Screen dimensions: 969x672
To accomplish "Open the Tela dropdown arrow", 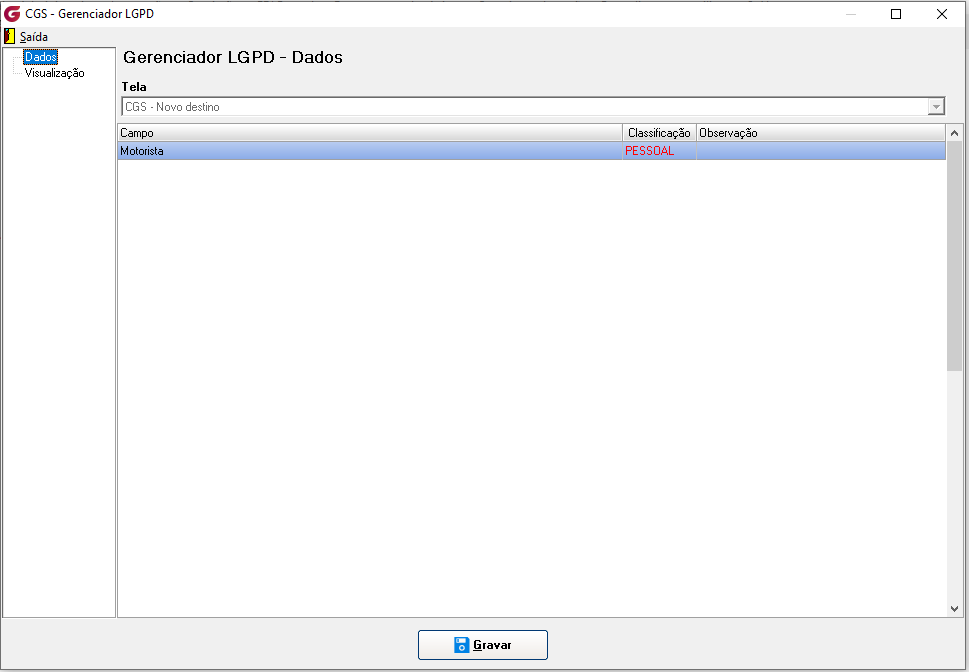I will coord(936,107).
